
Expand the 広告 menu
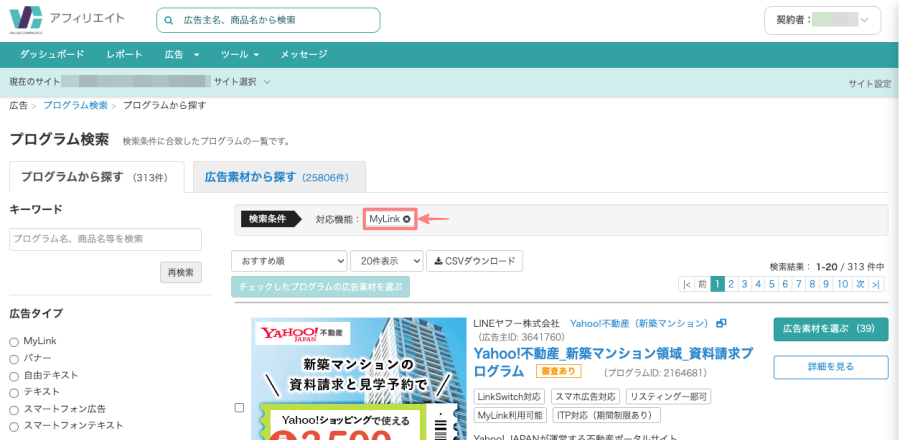coord(181,54)
